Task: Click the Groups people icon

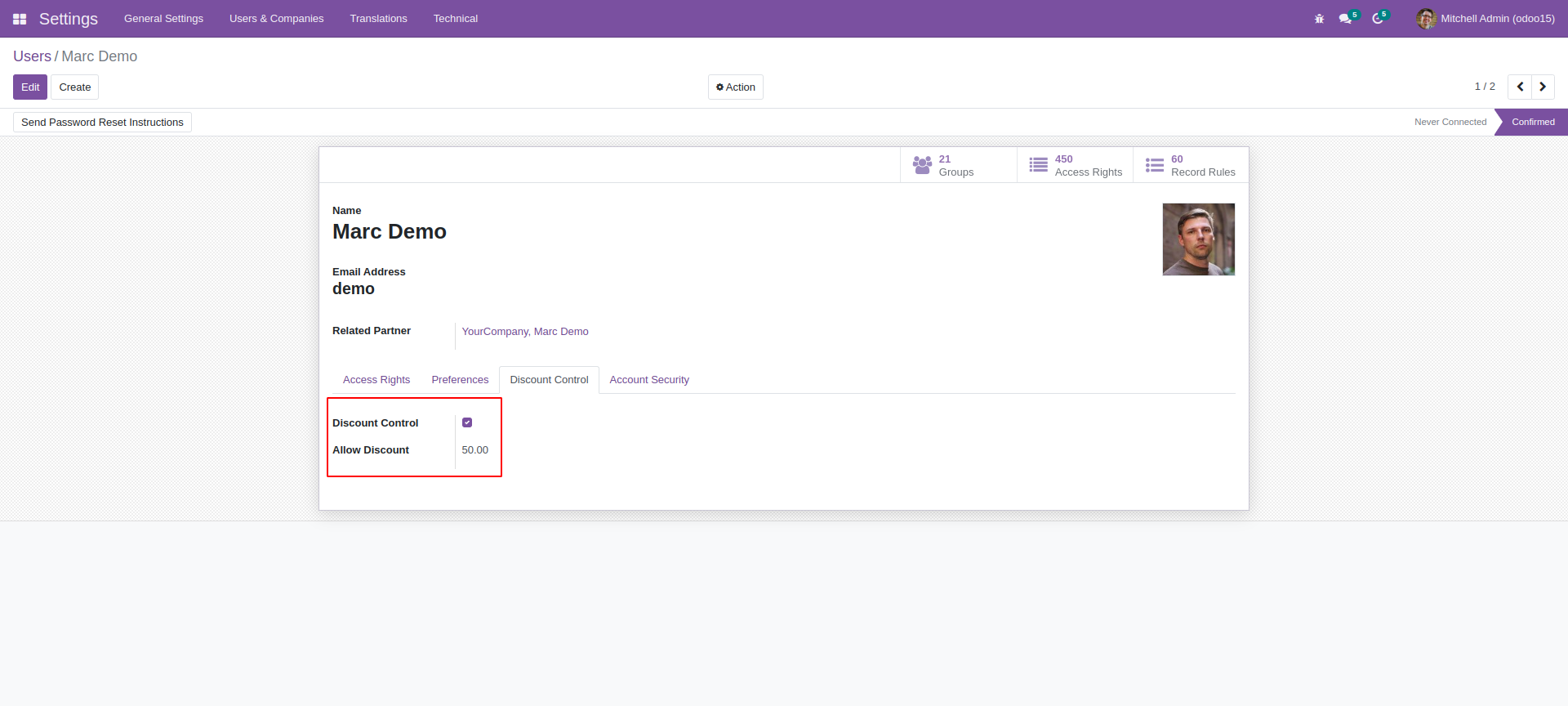Action: (922, 165)
